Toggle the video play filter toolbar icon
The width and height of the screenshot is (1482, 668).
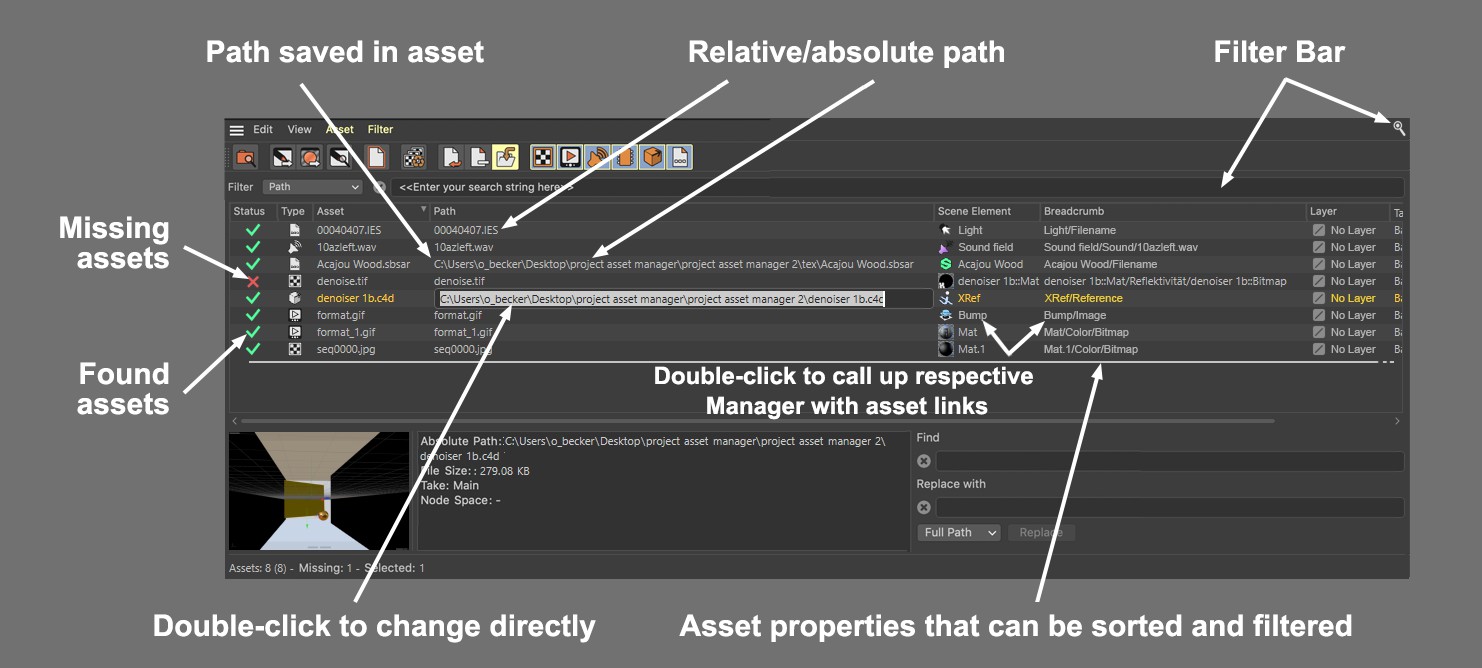570,157
